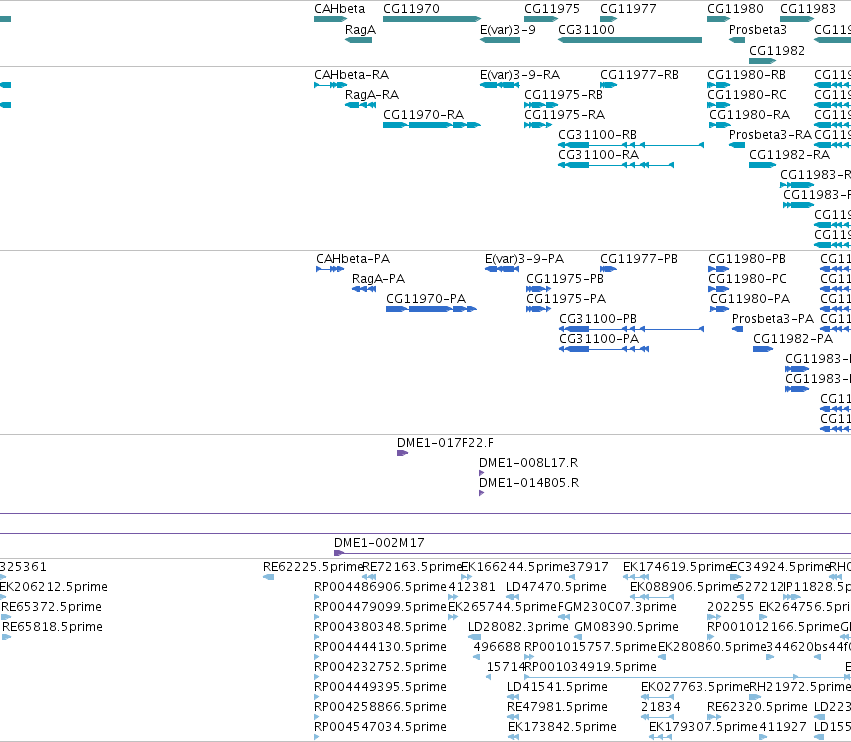Viewport: 851px width, 742px height.
Task: Click the CAHbeta gene feature
Action: coord(330,19)
